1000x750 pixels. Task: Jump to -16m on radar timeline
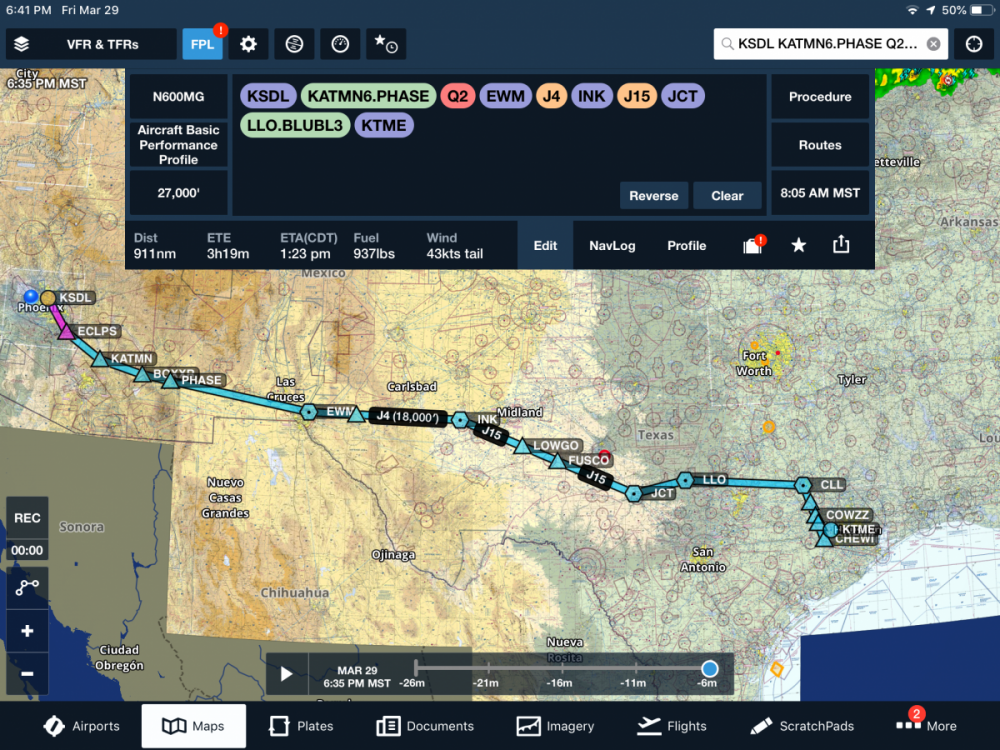559,682
